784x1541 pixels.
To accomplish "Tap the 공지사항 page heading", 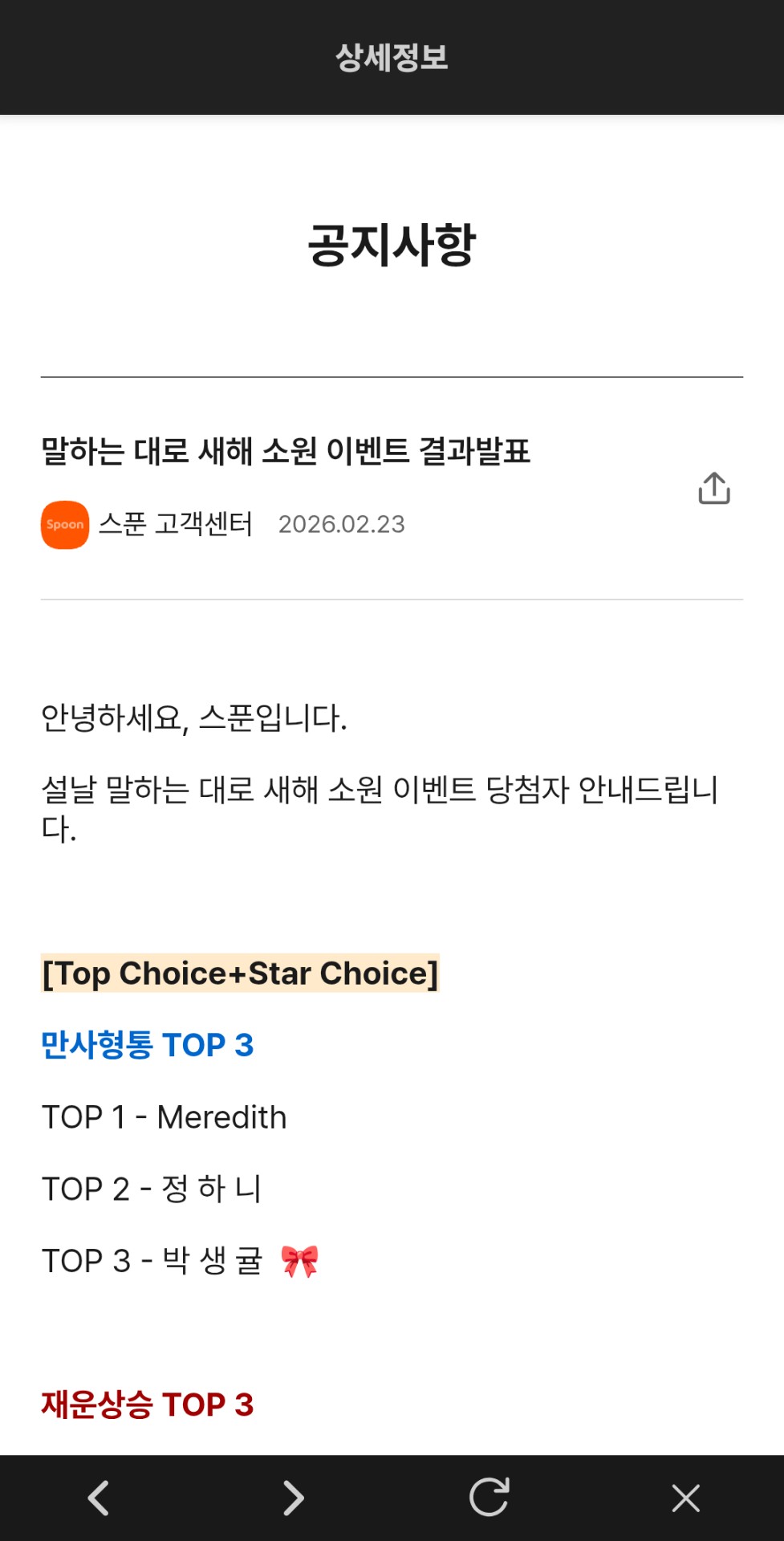I will (x=392, y=245).
